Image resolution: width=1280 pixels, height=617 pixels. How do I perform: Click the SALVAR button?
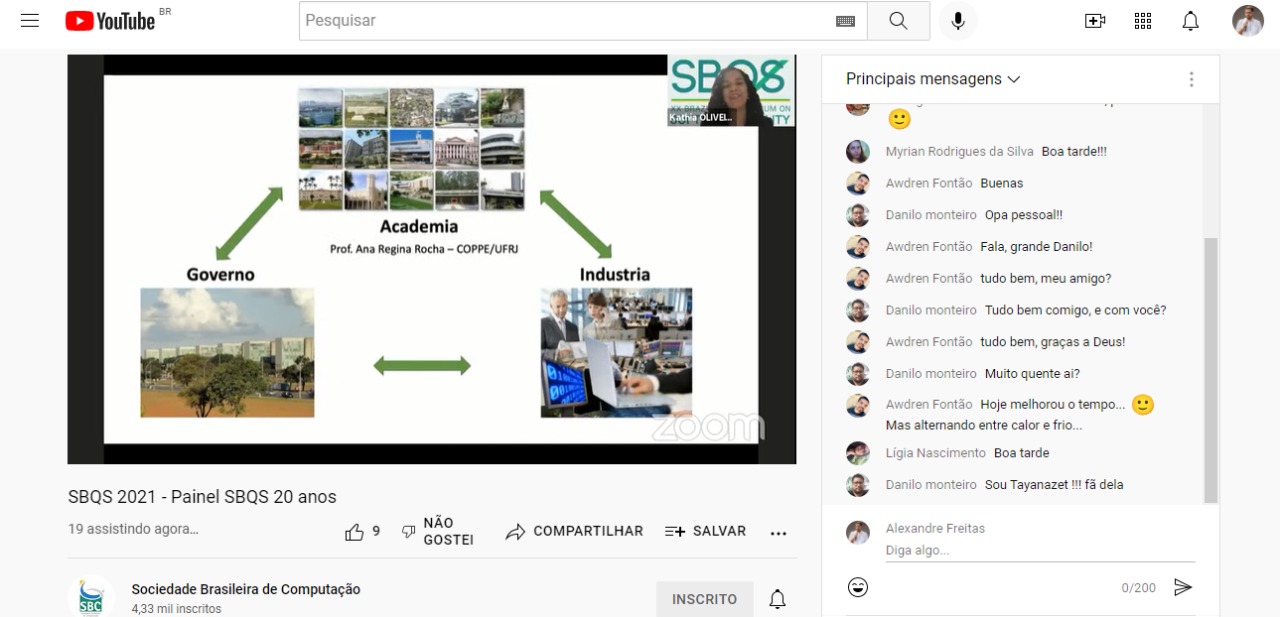705,532
